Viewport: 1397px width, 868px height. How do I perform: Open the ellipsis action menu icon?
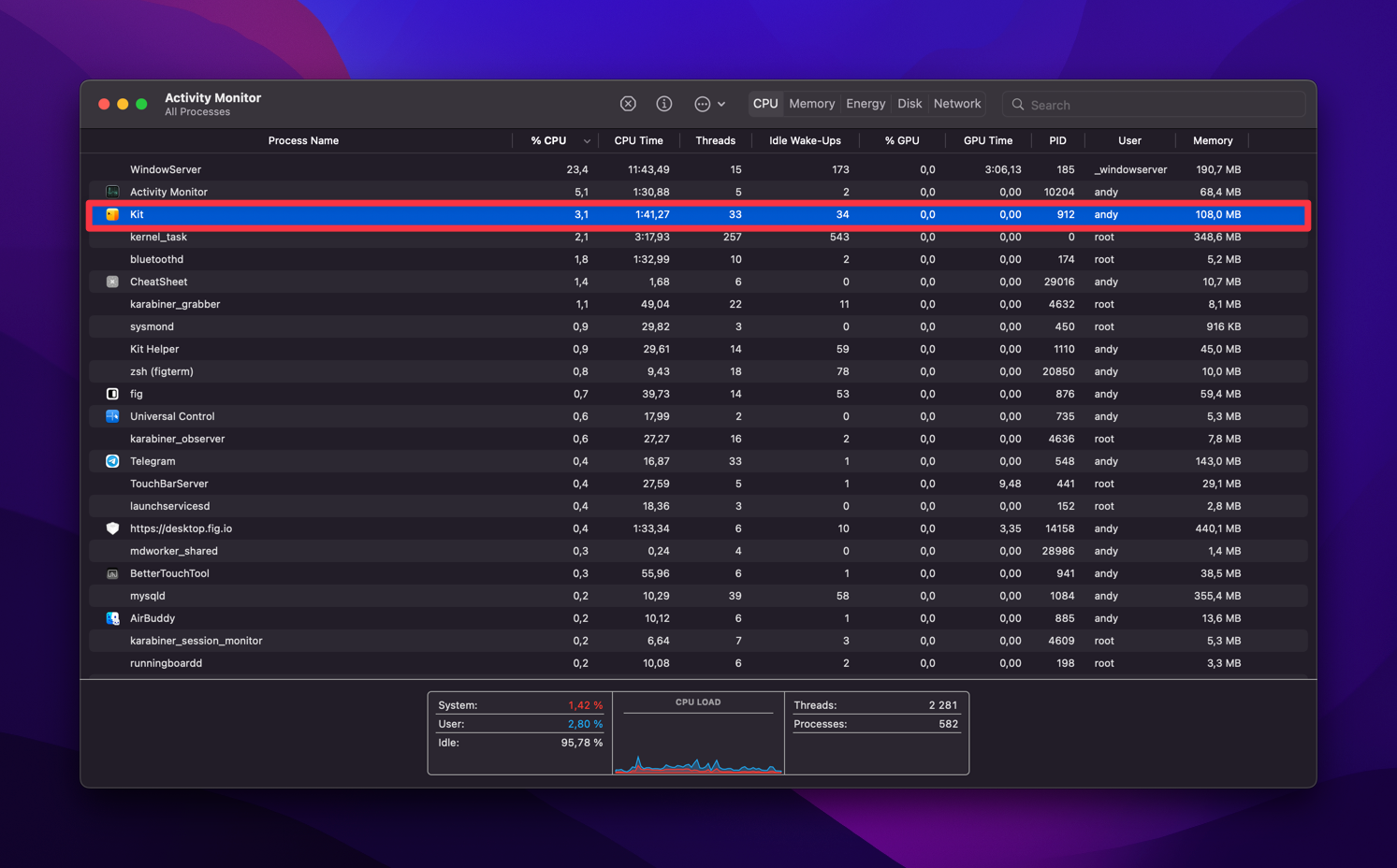pyautogui.click(x=702, y=104)
